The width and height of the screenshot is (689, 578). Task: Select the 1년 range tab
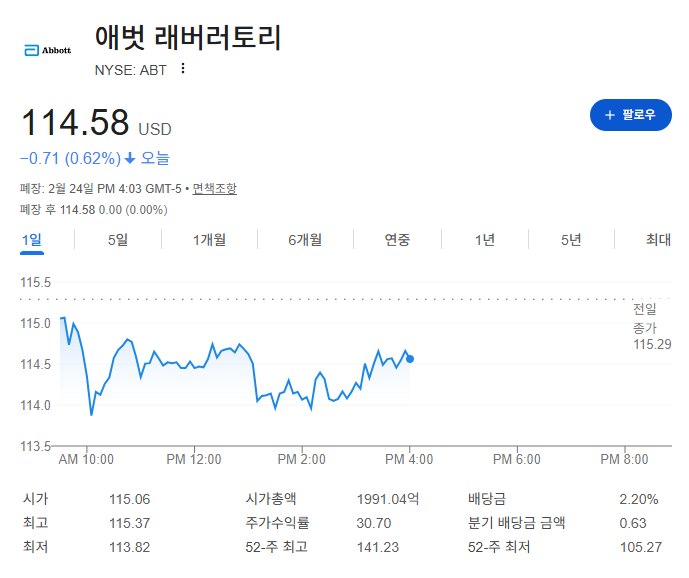pyautogui.click(x=485, y=240)
